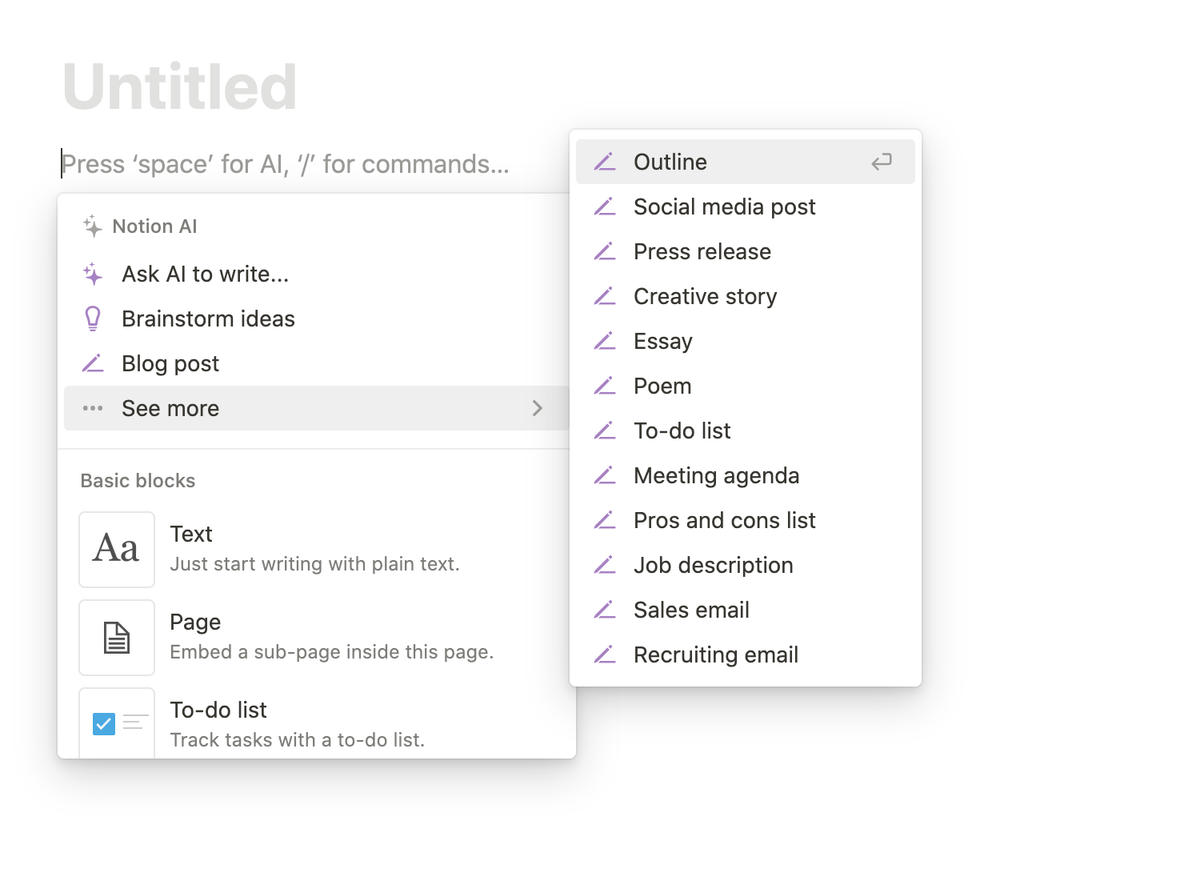
Task: Click the enter arrow icon on Outline
Action: click(881, 162)
